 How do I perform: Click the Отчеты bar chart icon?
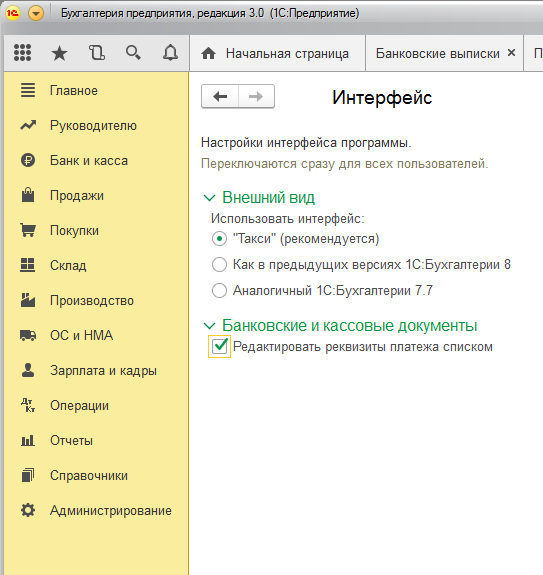point(28,440)
